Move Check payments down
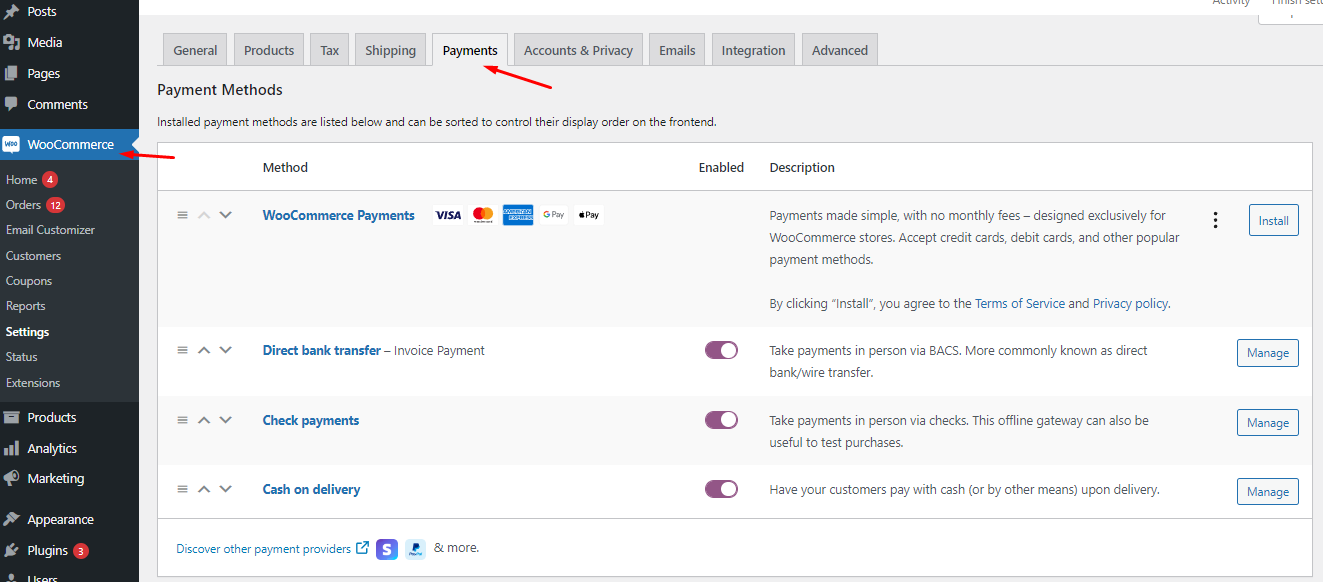 225,420
